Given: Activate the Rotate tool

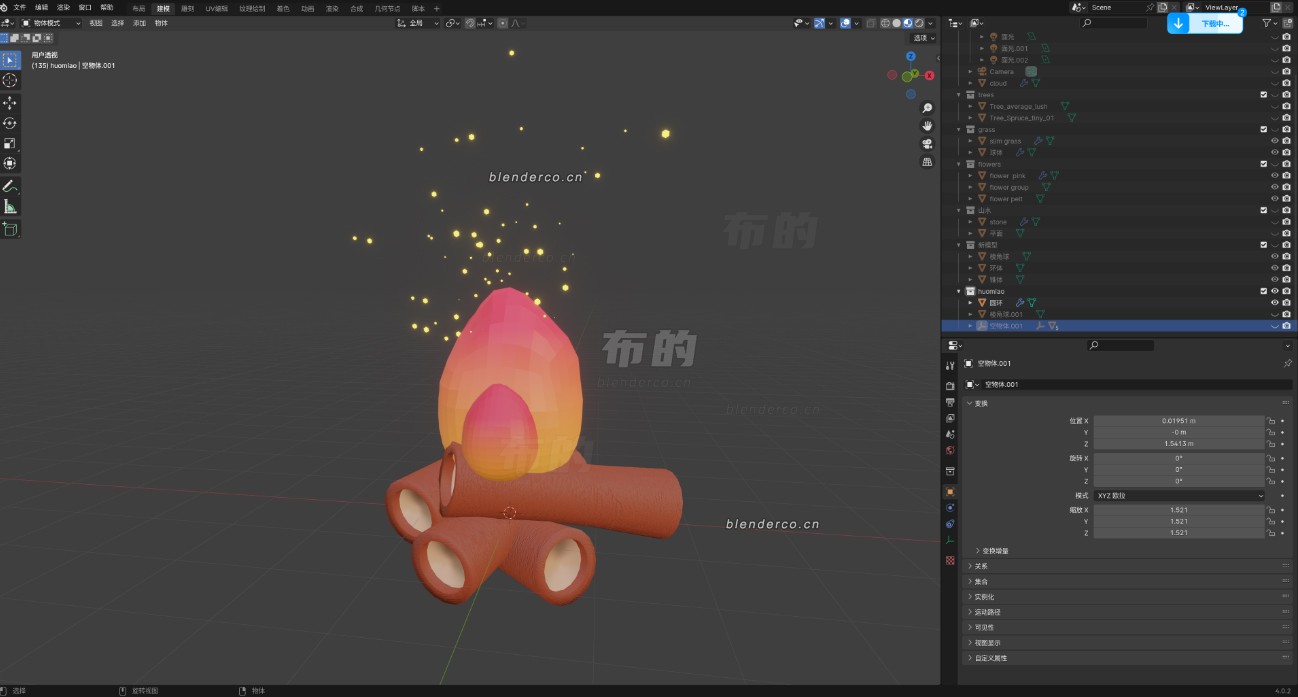Looking at the screenshot, I should tap(10, 123).
